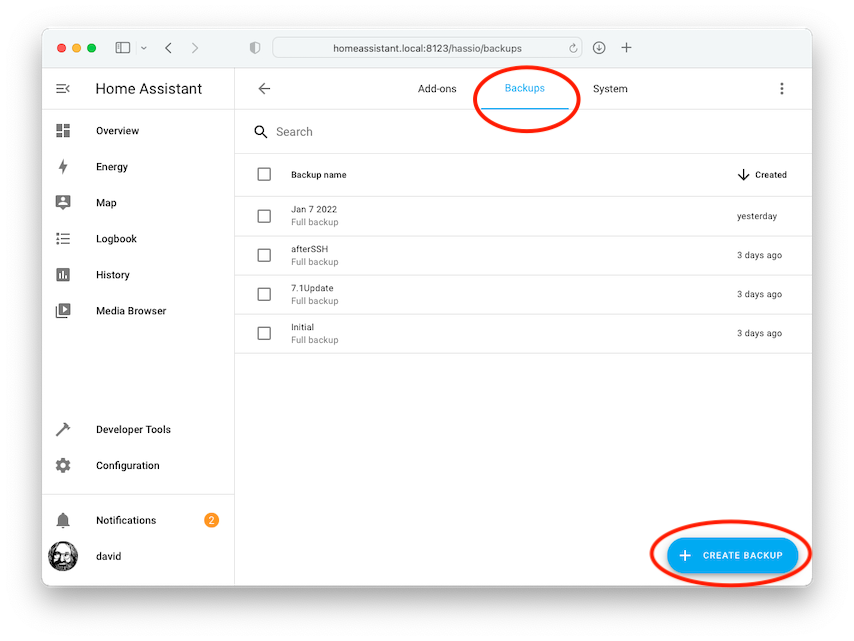Image resolution: width=854 pixels, height=641 pixels.
Task: Open a new Safari tab
Action: [x=626, y=48]
